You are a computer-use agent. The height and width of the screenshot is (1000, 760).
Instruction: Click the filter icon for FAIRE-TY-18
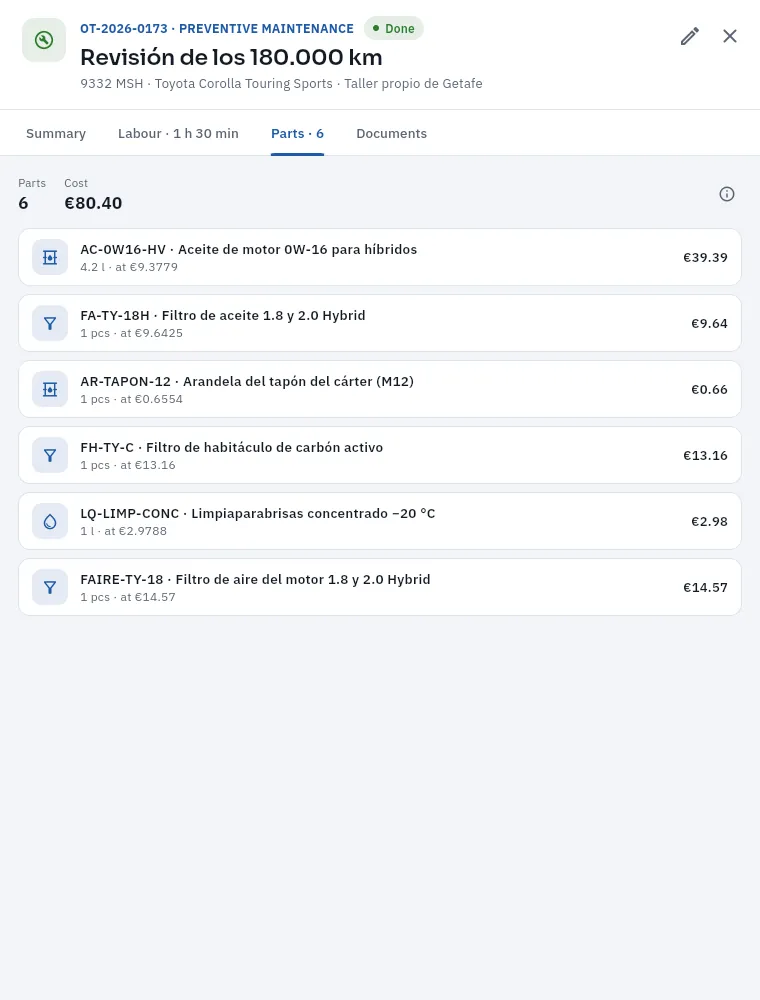point(50,587)
